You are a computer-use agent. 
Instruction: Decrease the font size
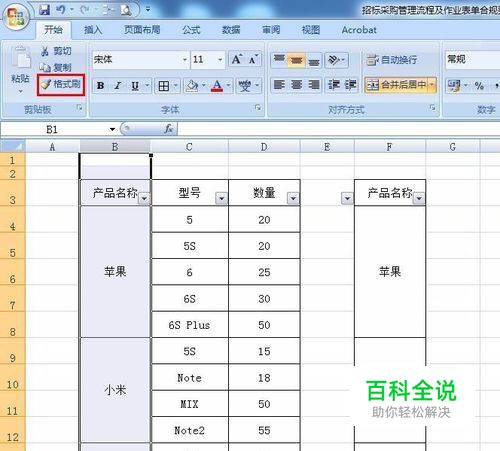click(x=253, y=60)
